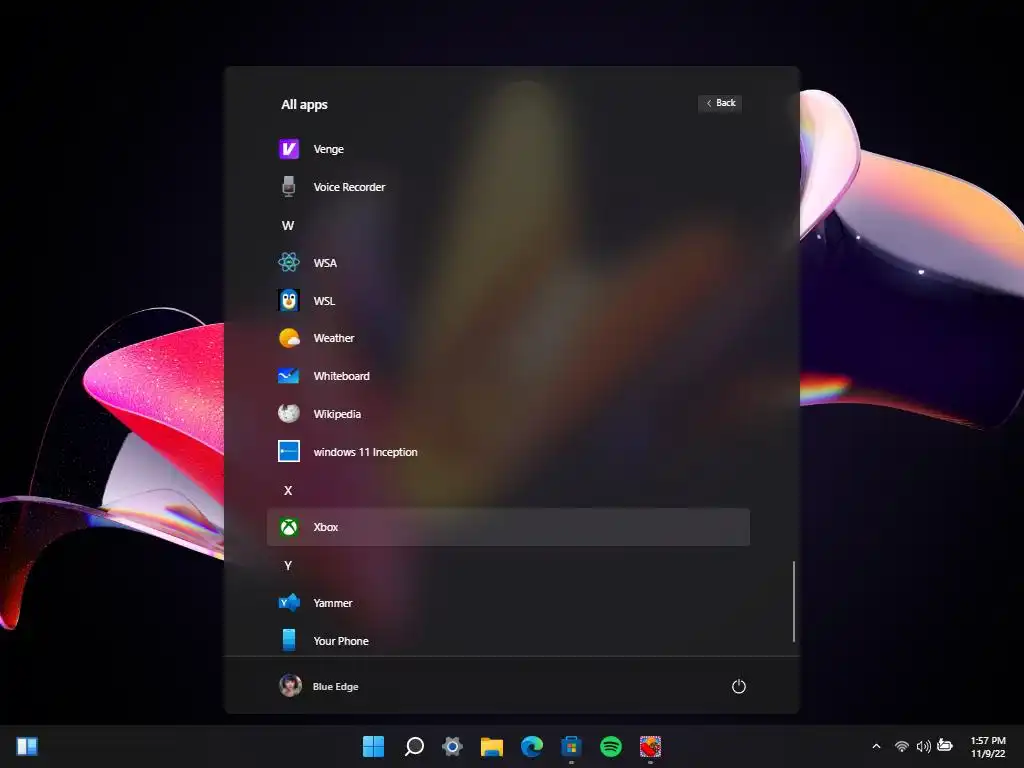Open Spotify from taskbar
1024x768 pixels.
611,746
